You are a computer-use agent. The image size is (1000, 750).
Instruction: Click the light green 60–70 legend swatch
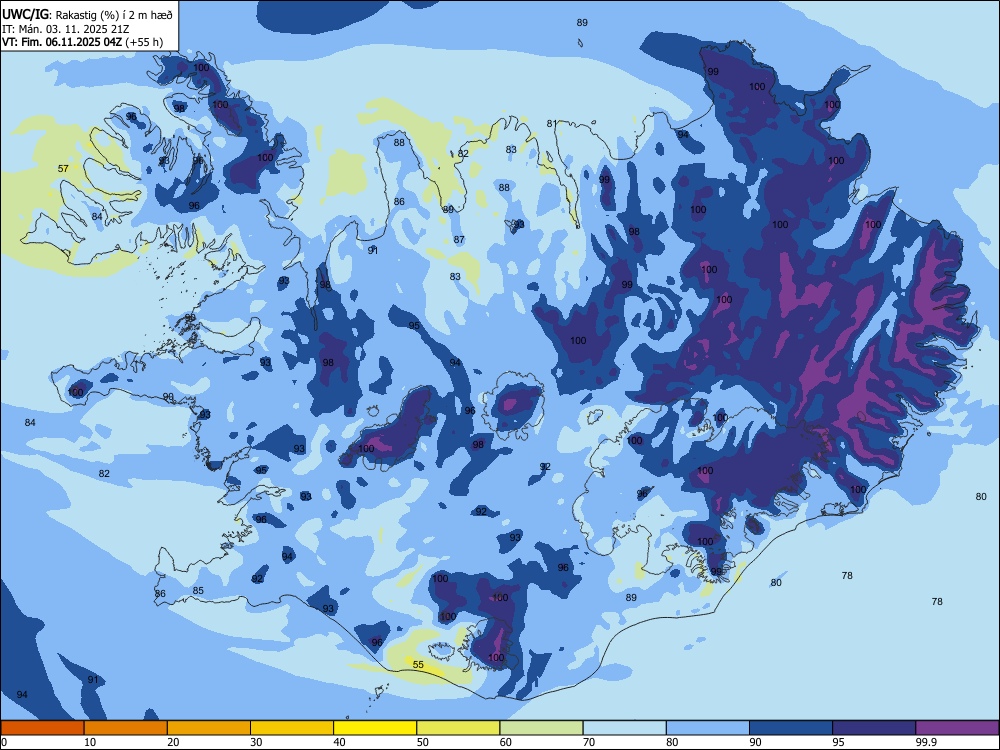point(541,728)
